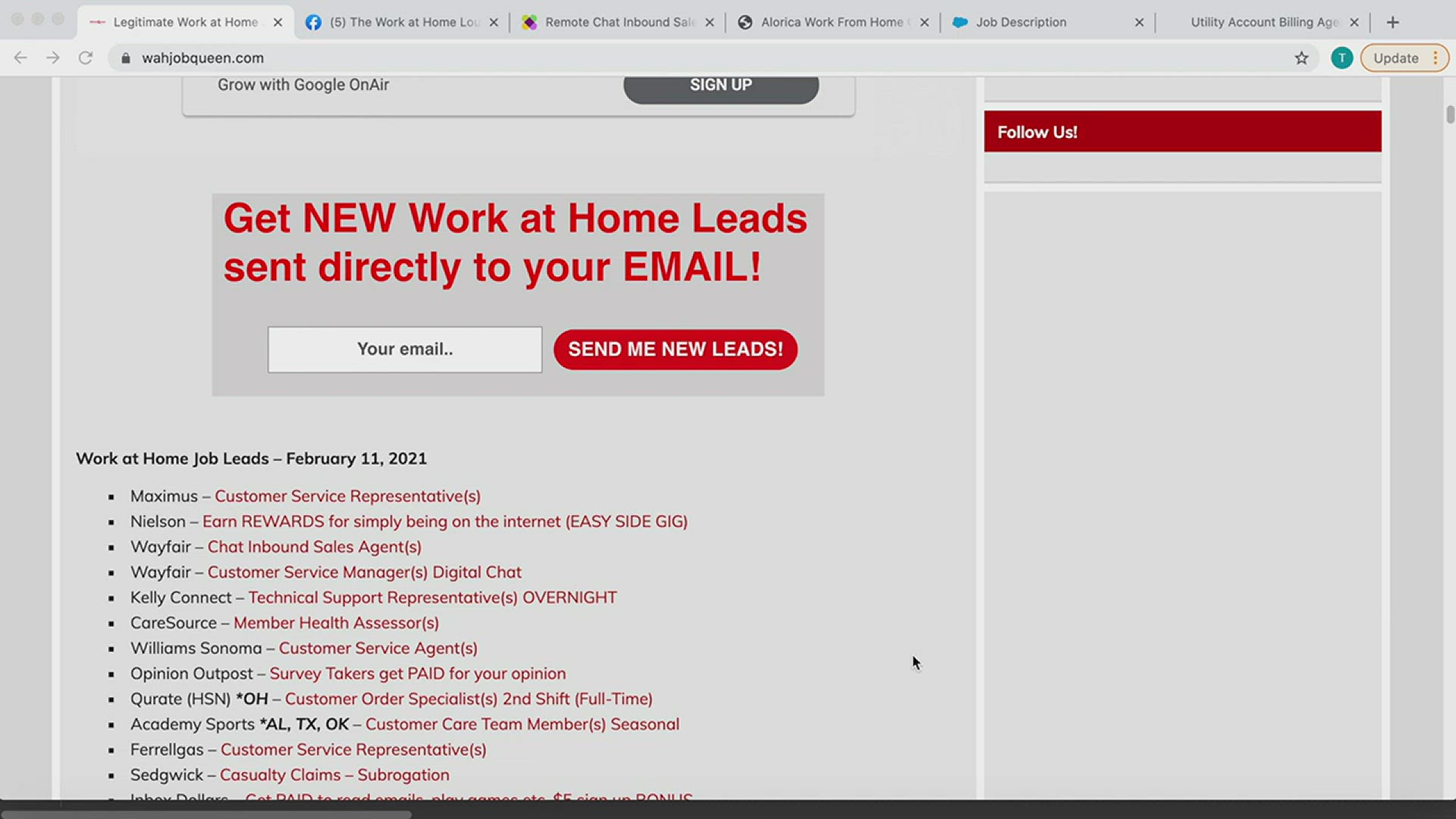Image resolution: width=1456 pixels, height=819 pixels.
Task: Click the reload page icon
Action: click(85, 57)
